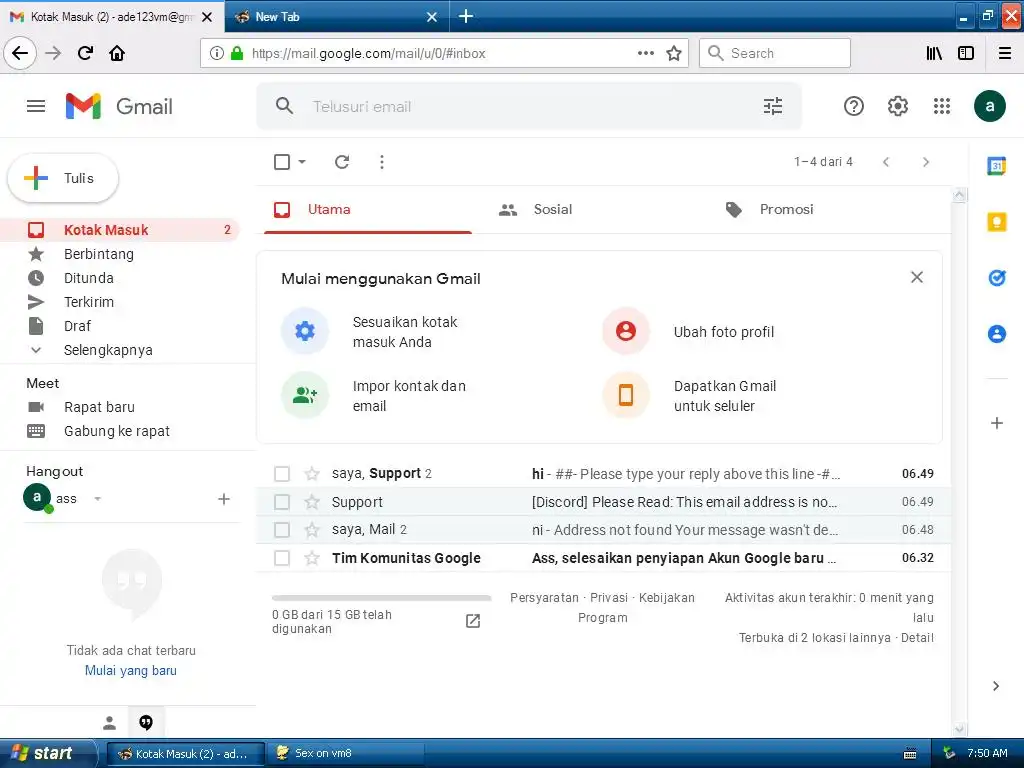Click browser Search box
Image resolution: width=1024 pixels, height=768 pixels.
coord(775,53)
